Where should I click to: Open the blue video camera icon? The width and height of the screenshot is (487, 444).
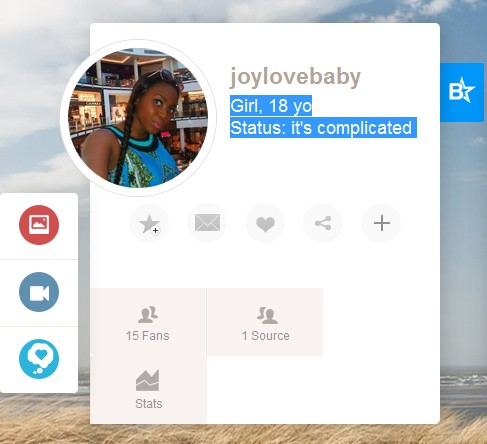click(x=39, y=292)
